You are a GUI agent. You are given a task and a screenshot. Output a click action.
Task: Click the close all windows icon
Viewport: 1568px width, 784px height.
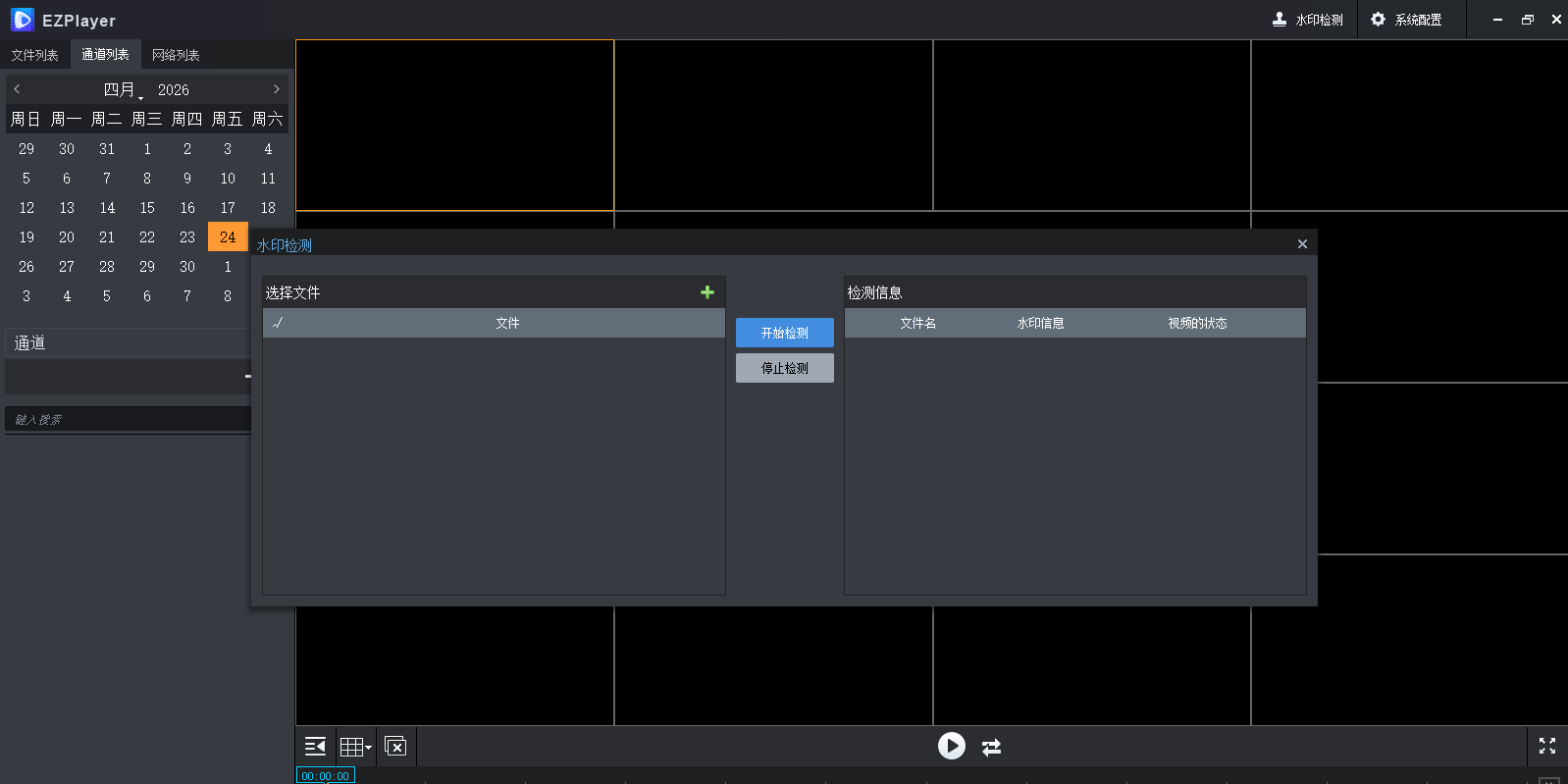click(x=395, y=747)
